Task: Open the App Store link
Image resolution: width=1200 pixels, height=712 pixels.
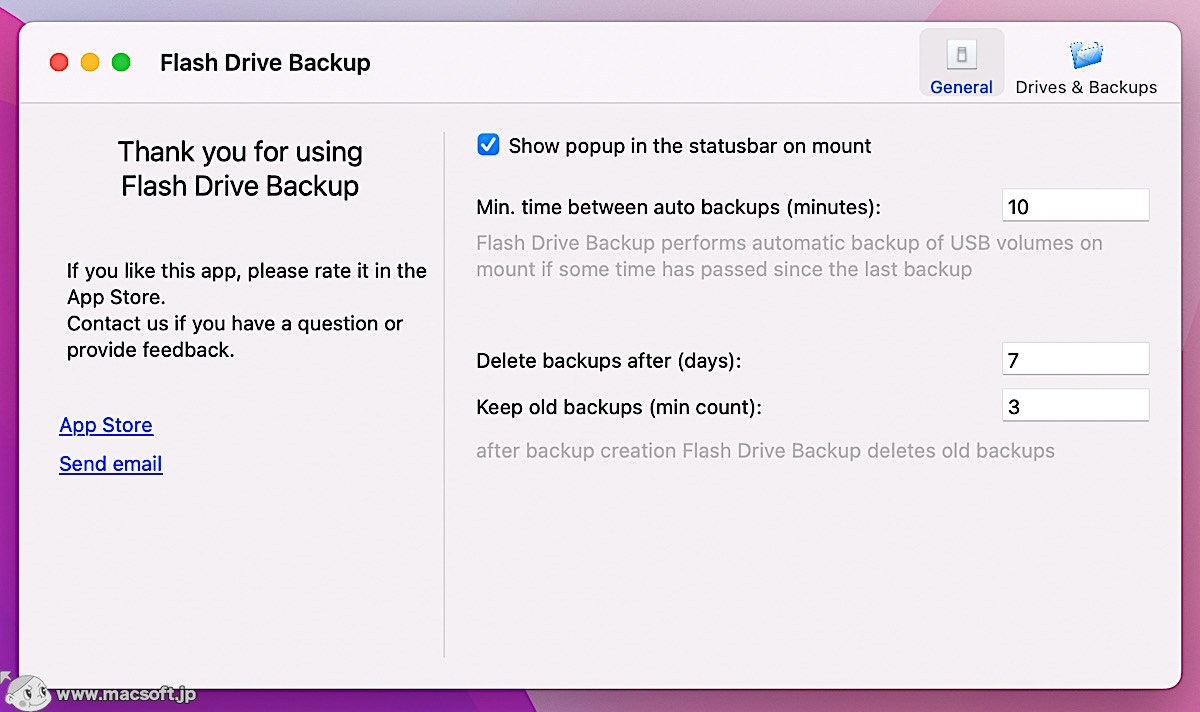Action: (x=105, y=425)
